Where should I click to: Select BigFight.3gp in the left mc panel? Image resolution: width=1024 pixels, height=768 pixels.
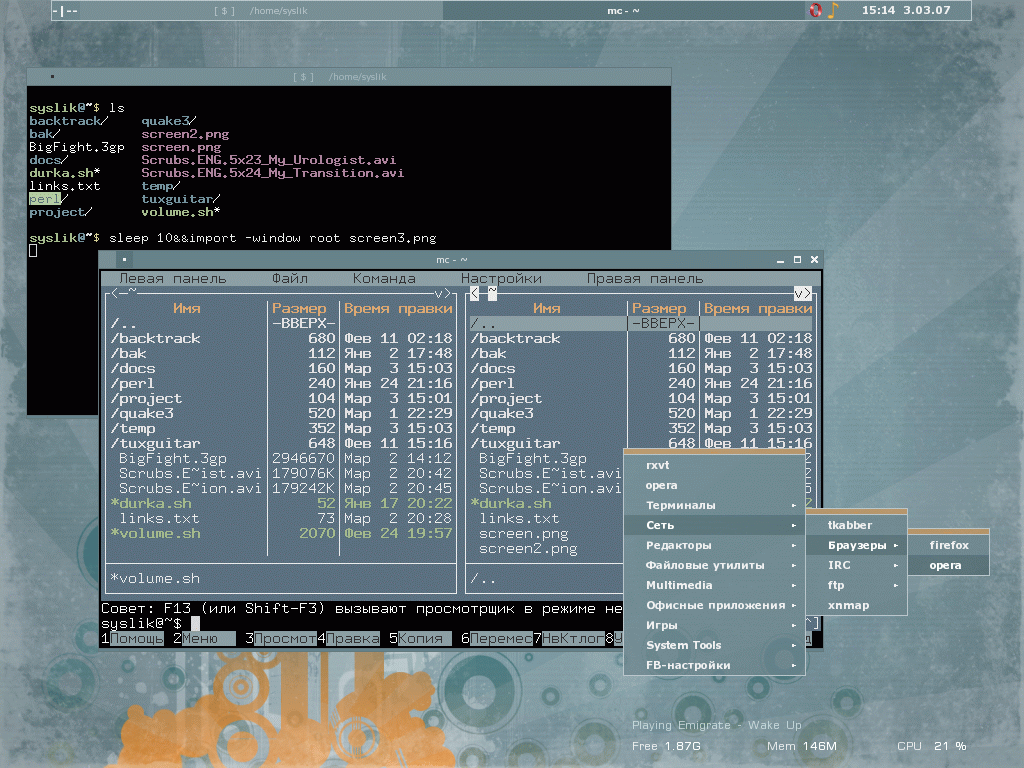(281, 458)
